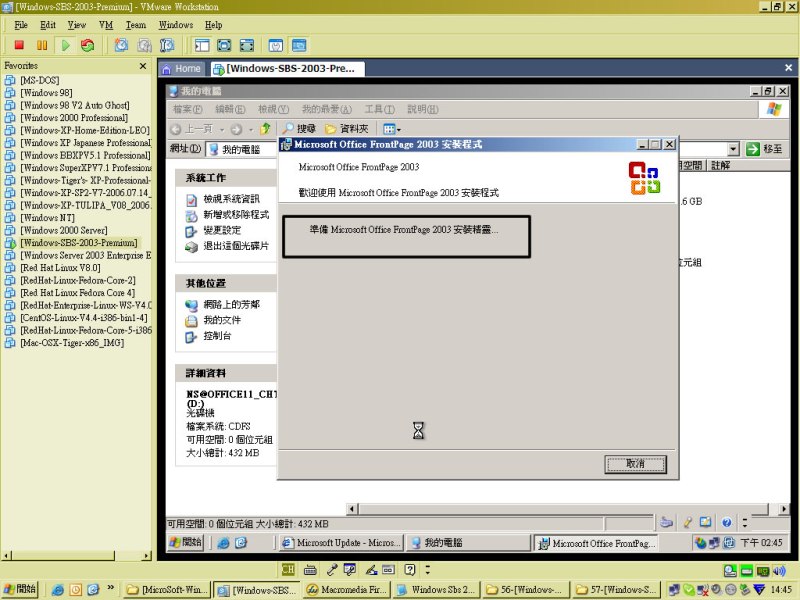Click 取消 button in FrontPage setup
Screen dimensions: 800x600
[x=635, y=464]
